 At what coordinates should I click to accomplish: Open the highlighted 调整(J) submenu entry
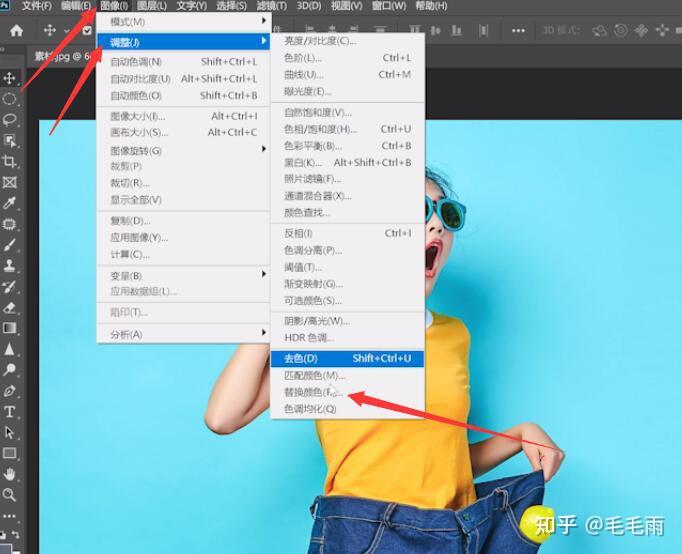[x=184, y=42]
